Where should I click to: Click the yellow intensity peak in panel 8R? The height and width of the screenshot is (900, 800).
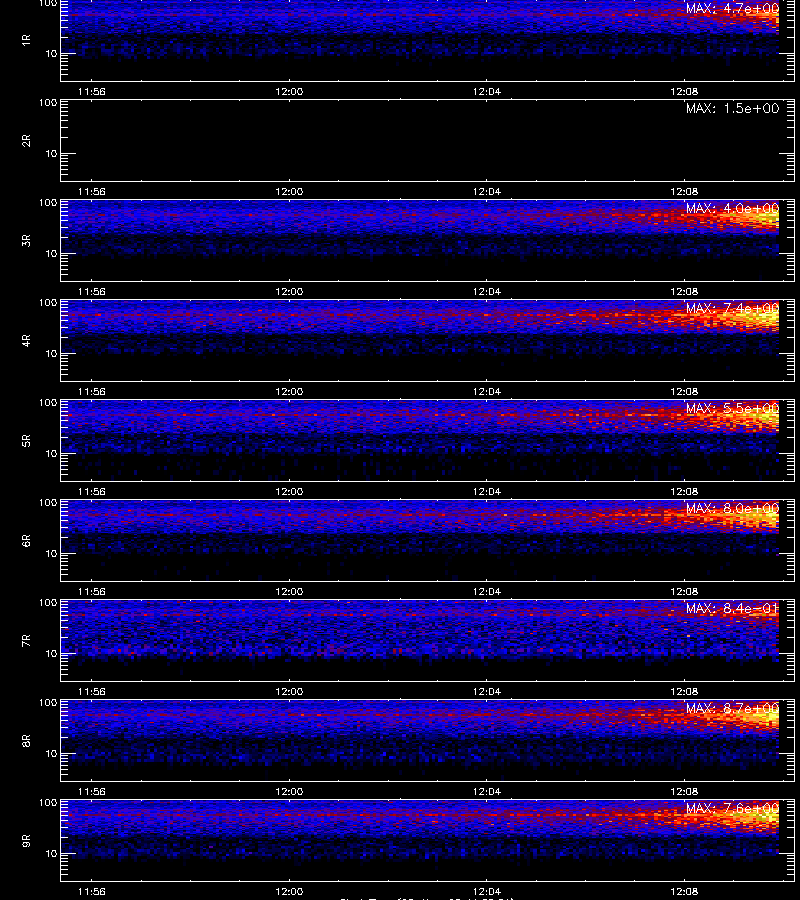tap(758, 716)
